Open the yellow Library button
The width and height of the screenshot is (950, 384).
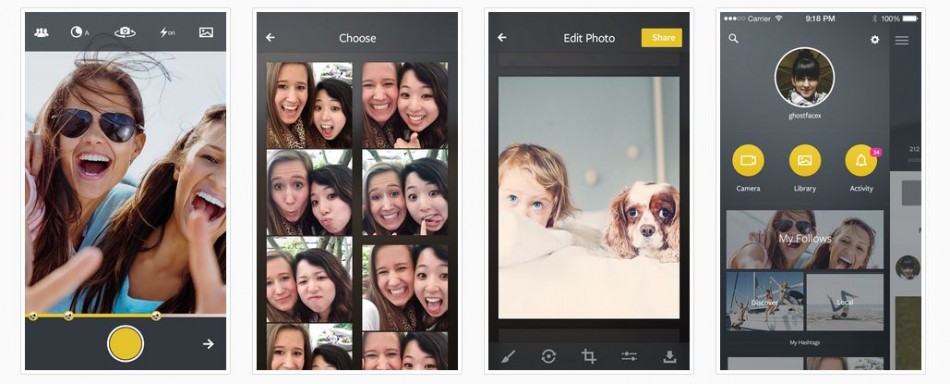[805, 161]
